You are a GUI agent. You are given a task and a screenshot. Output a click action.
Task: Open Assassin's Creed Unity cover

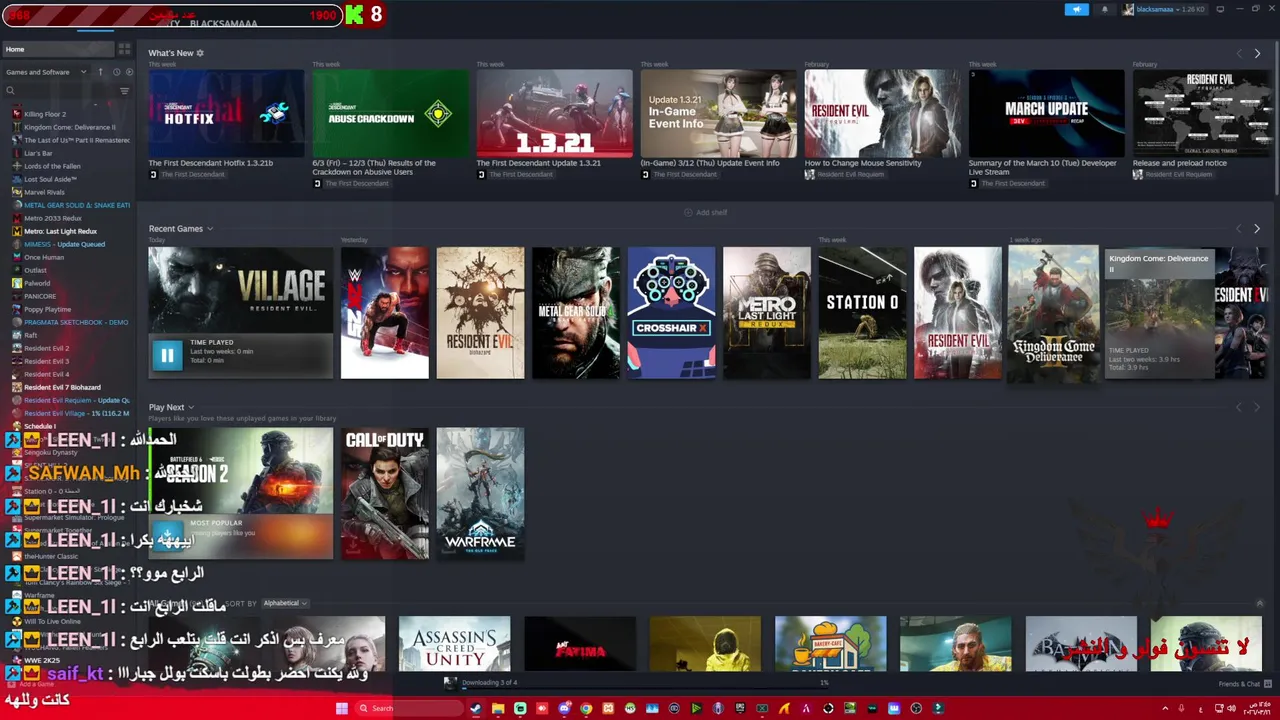tap(454, 643)
